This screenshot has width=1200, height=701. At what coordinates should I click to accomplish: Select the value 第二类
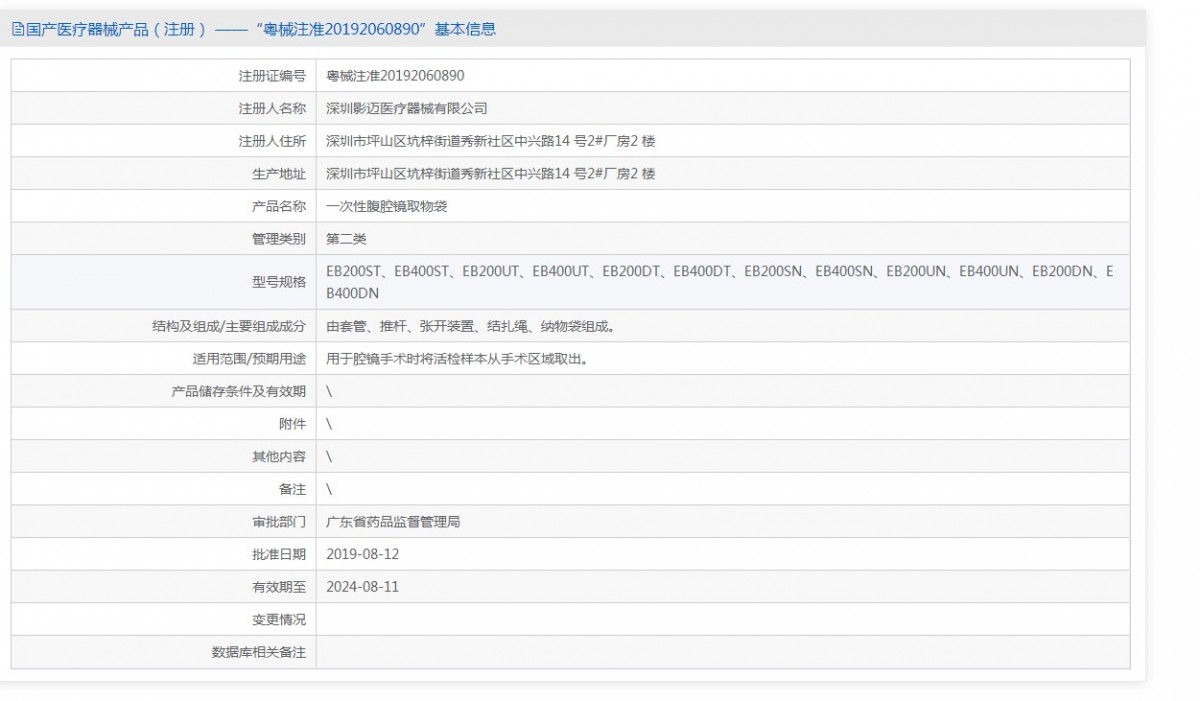pos(347,239)
